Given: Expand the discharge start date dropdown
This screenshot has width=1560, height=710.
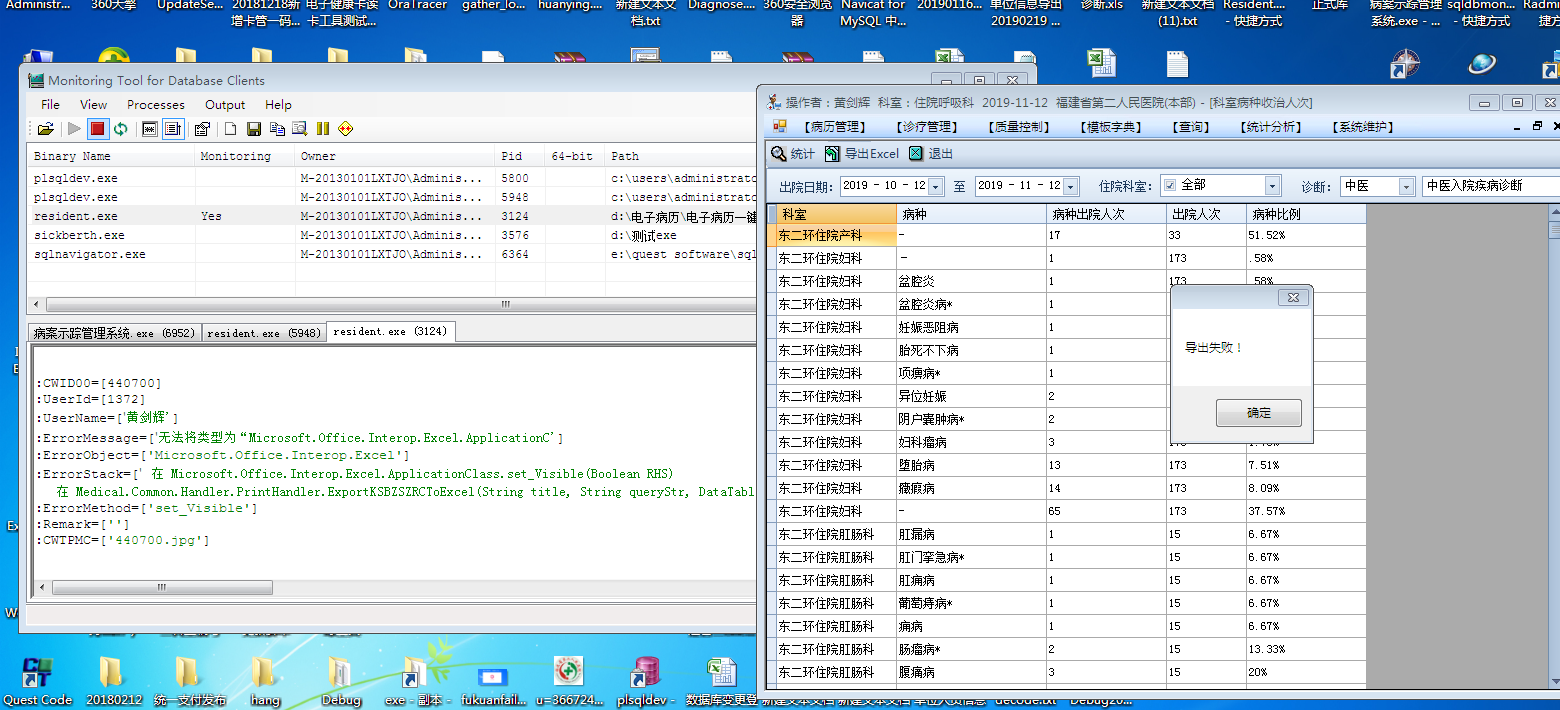Looking at the screenshot, I should click(935, 186).
